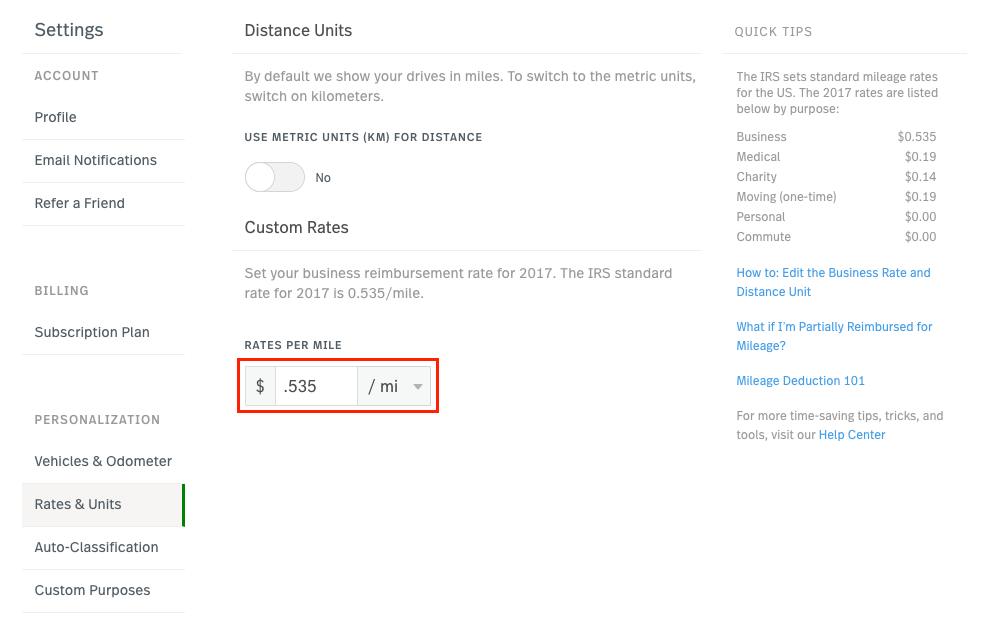Click the dollar sign prefix icon
Image resolution: width=997 pixels, height=622 pixels.
(260, 386)
